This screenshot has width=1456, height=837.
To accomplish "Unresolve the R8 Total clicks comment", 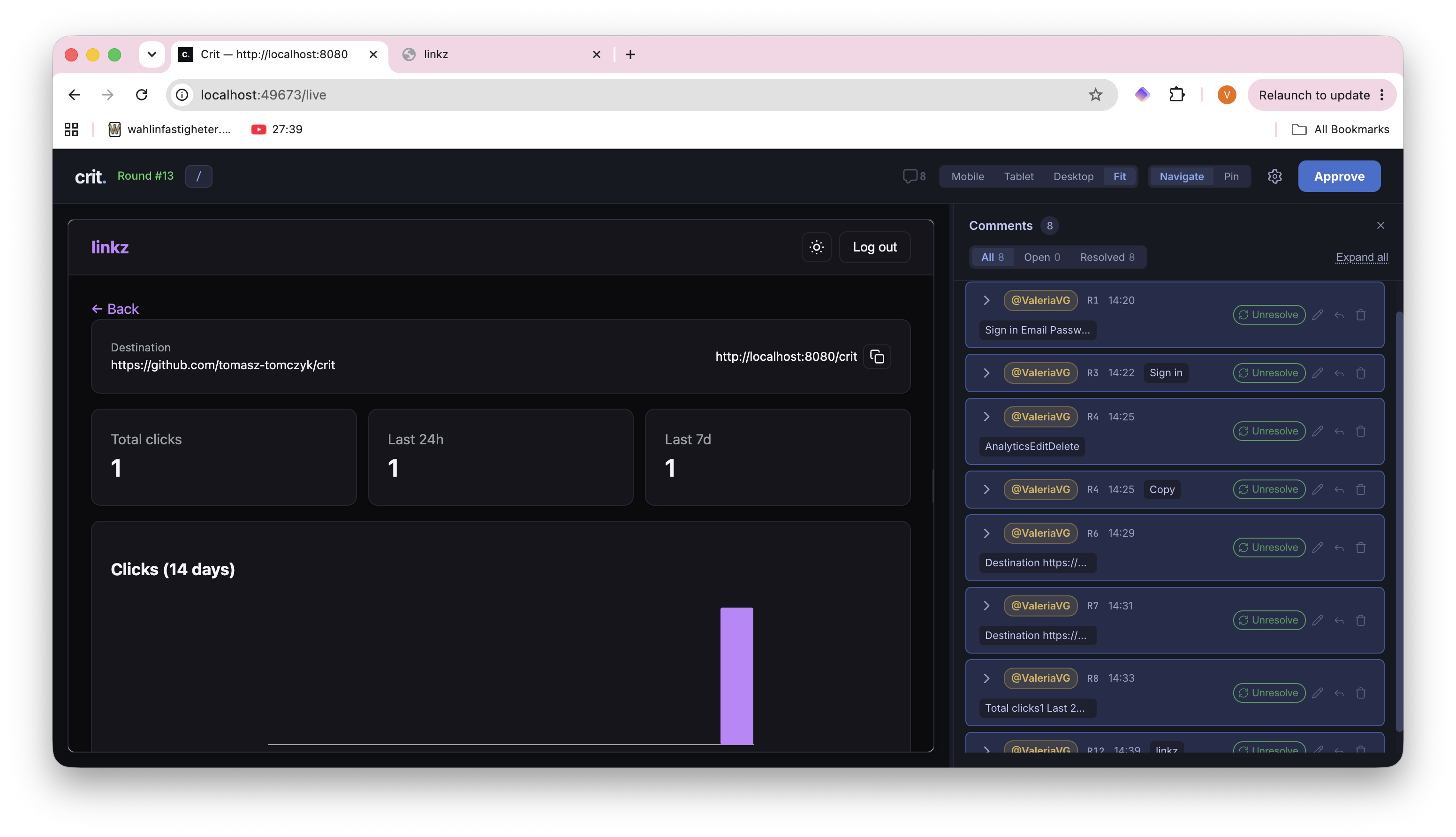I will [1269, 692].
